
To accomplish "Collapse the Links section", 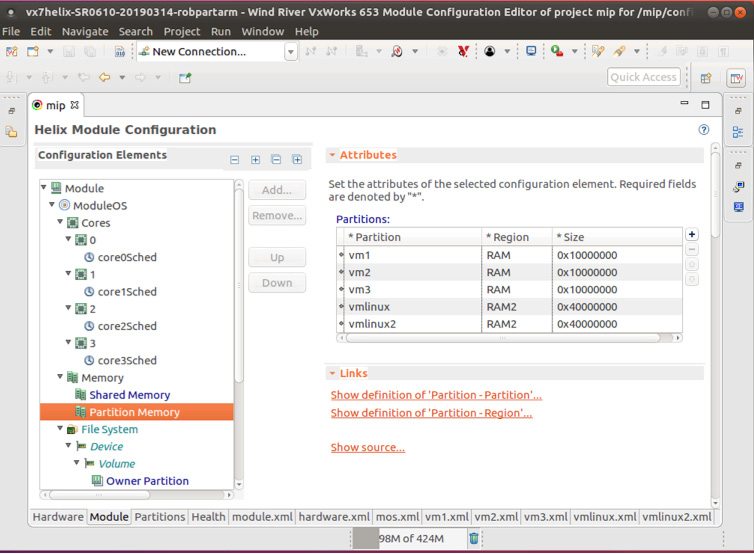I will (x=332, y=373).
